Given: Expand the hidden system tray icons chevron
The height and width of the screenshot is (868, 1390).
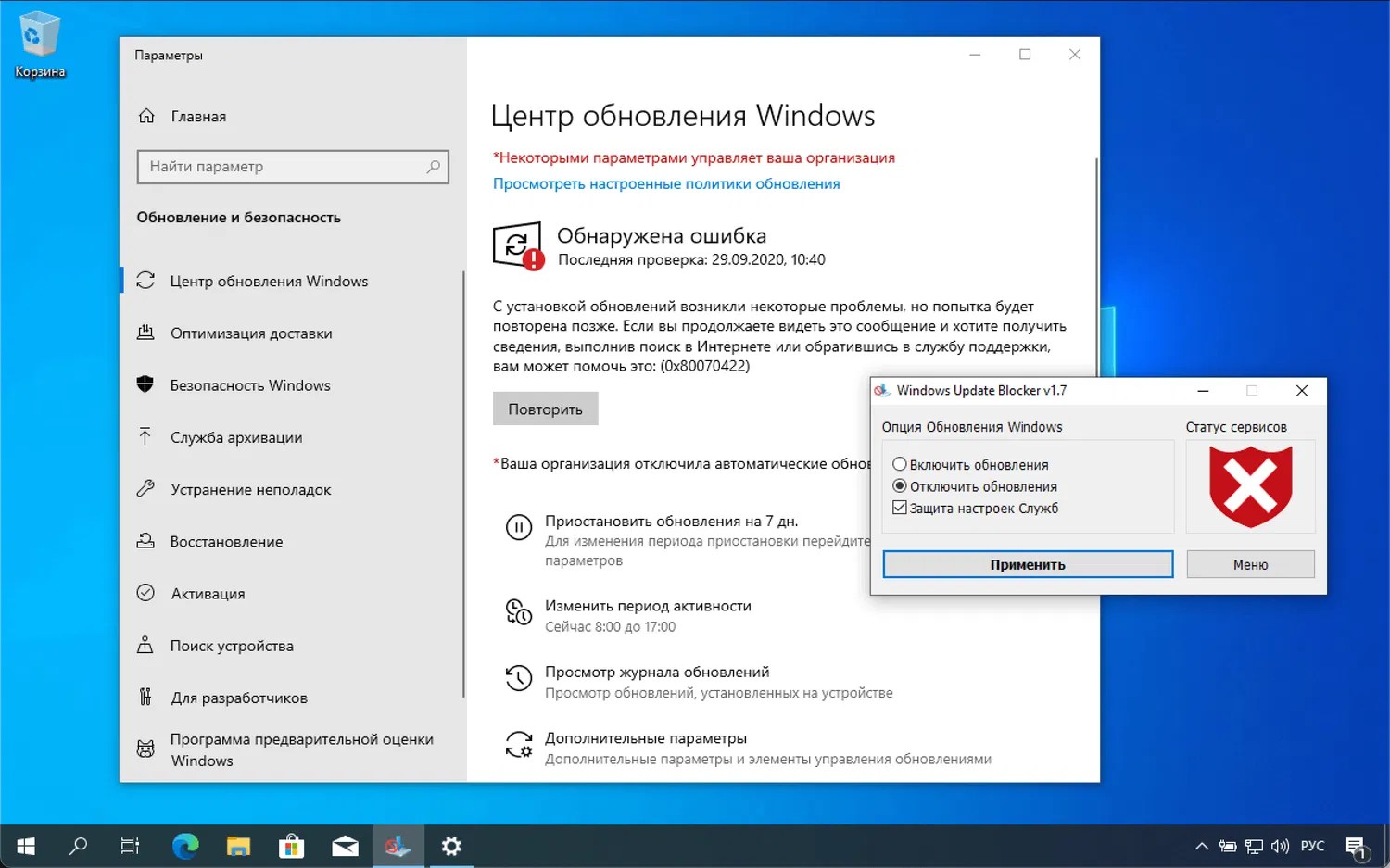Looking at the screenshot, I should (x=1201, y=846).
